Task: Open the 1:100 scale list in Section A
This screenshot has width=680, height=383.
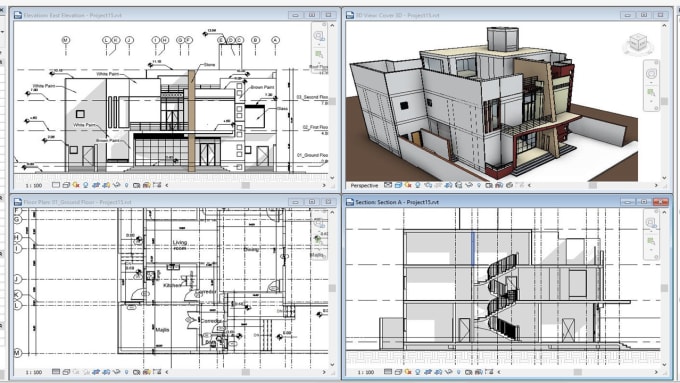Action: point(366,372)
